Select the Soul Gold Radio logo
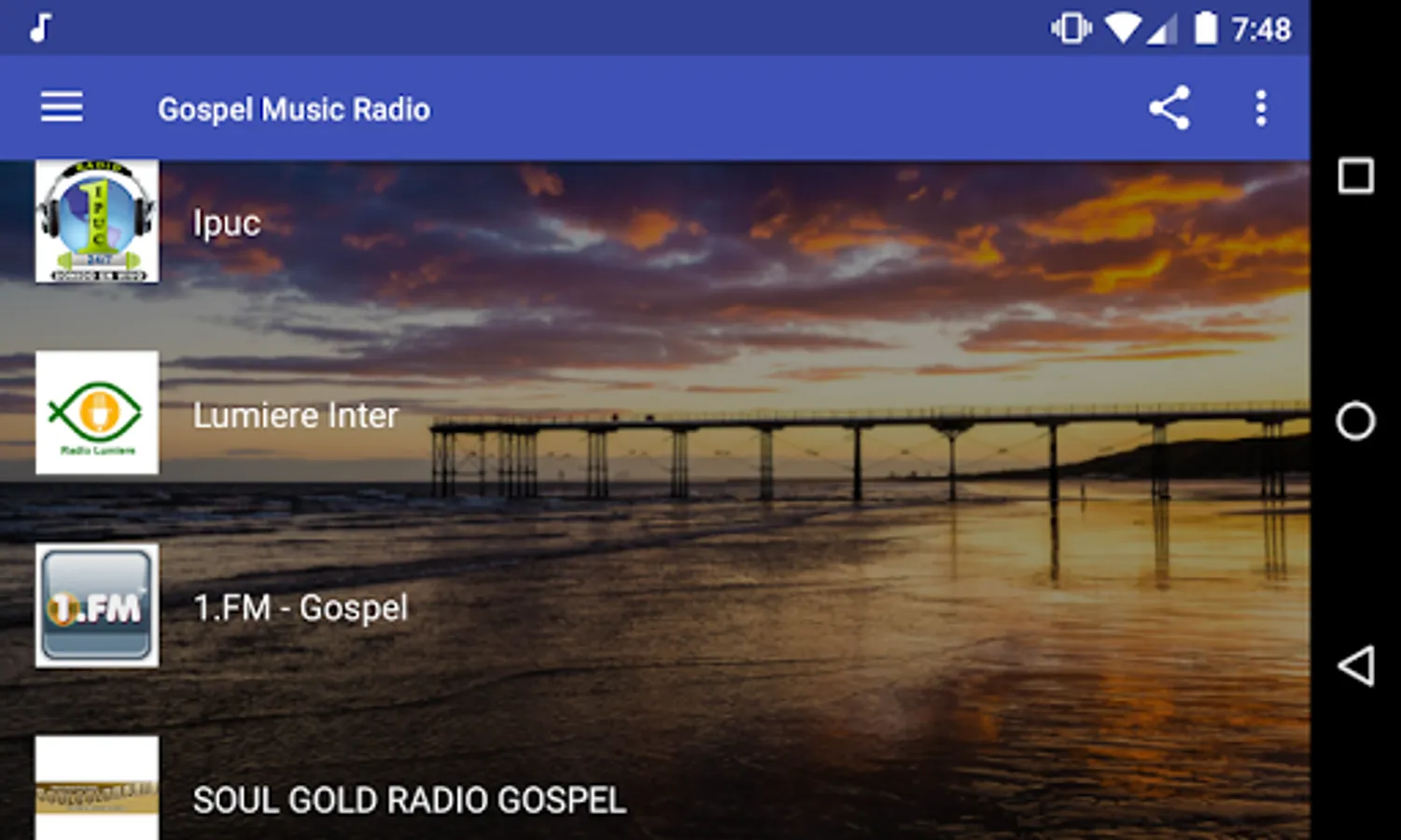This screenshot has width=1401, height=840. click(97, 789)
